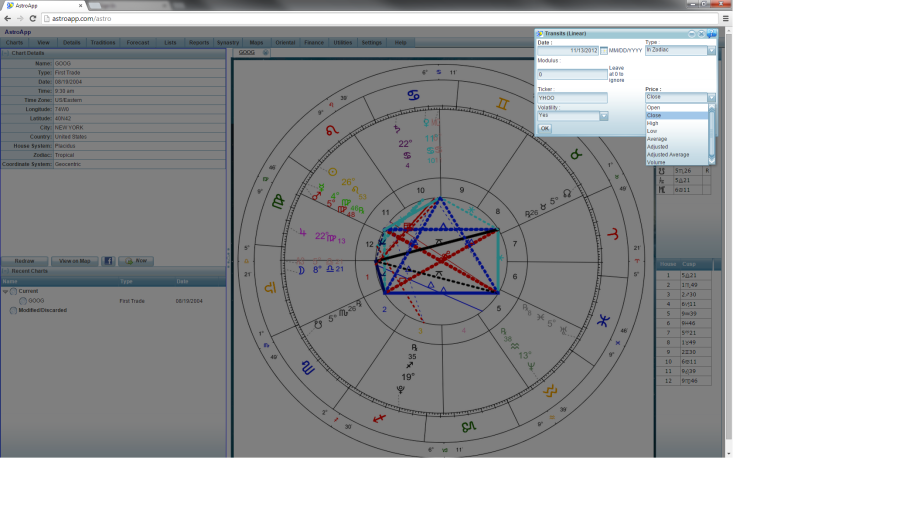Click the help icon in Transits dialog
The image size is (900, 506).
coord(712,34)
